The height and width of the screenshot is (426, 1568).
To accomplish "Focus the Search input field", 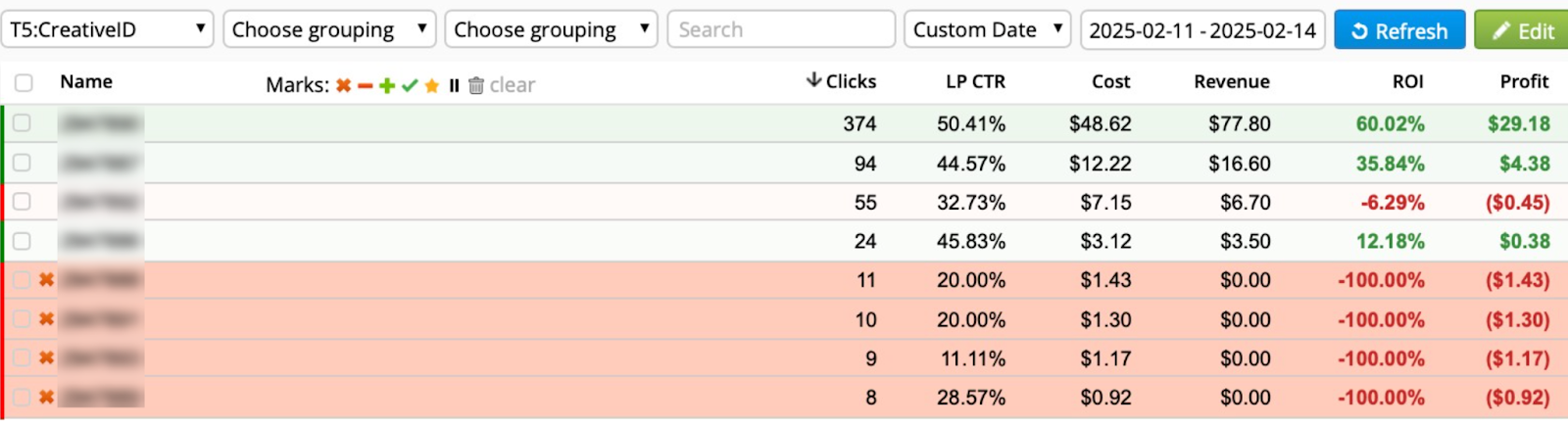I will 780,29.
